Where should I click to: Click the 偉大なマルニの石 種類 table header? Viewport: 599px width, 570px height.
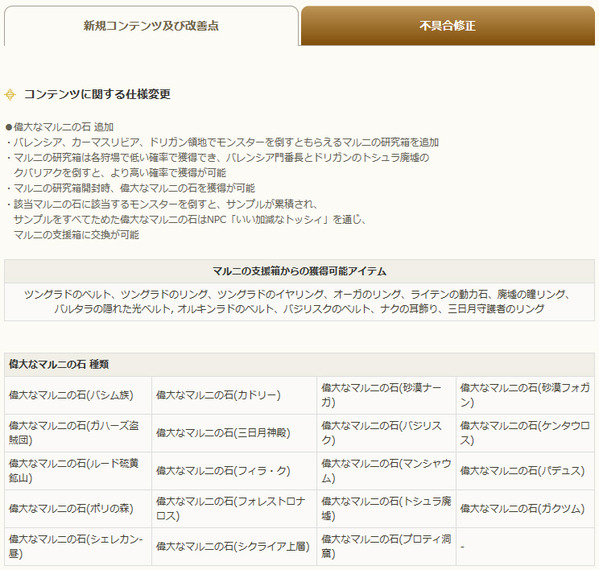click(x=300, y=364)
